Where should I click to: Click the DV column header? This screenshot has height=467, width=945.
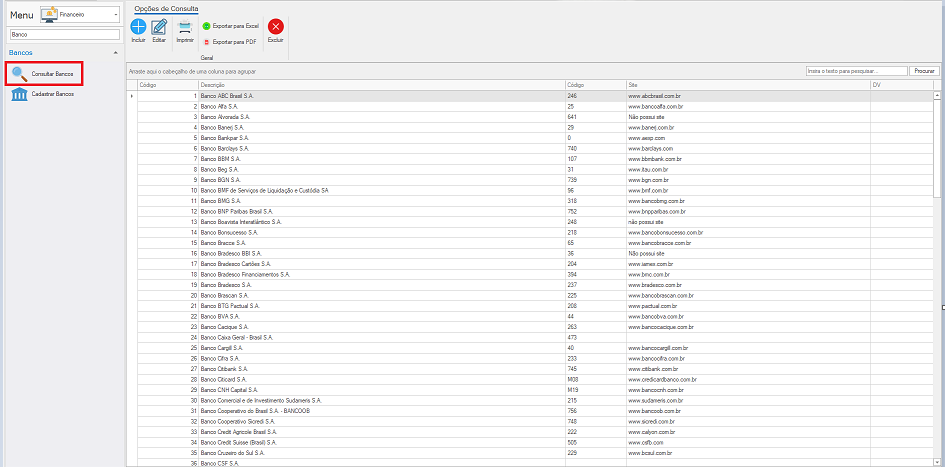[902, 85]
